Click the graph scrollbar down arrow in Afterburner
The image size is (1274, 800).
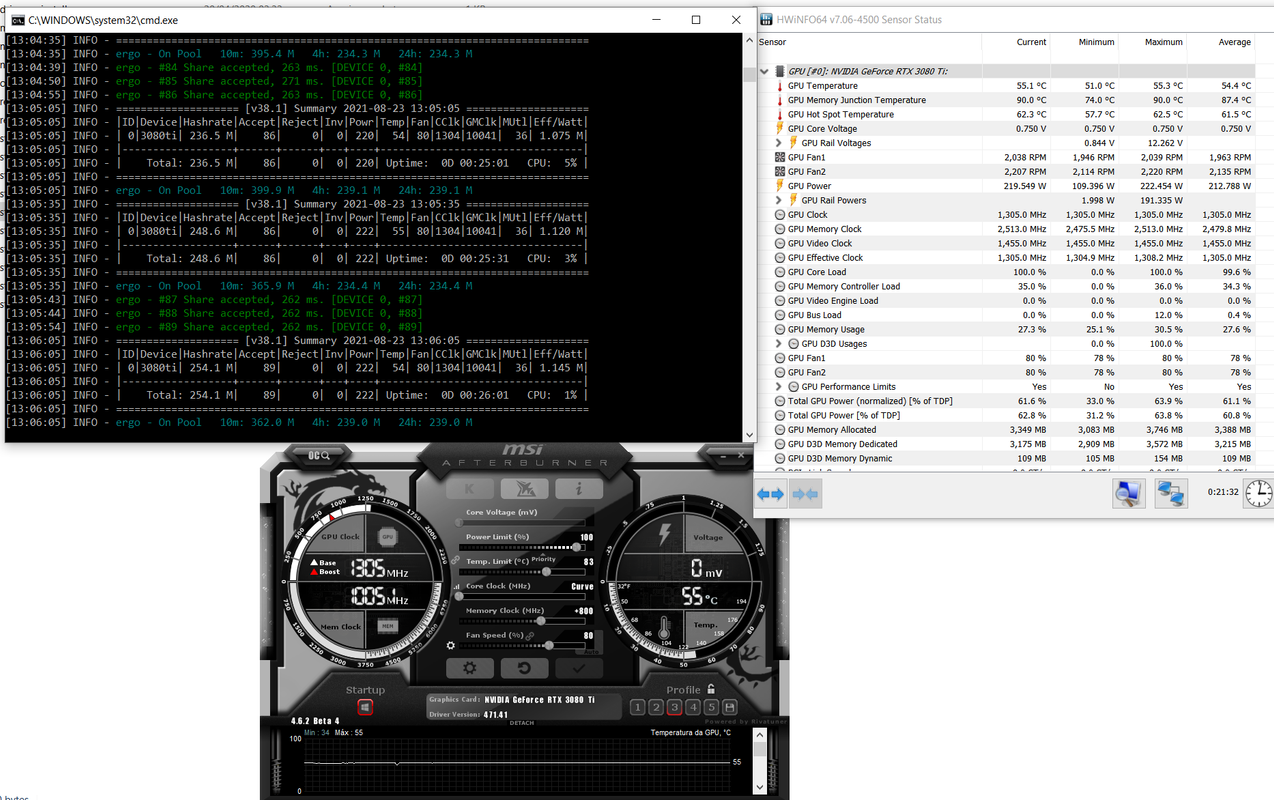760,787
